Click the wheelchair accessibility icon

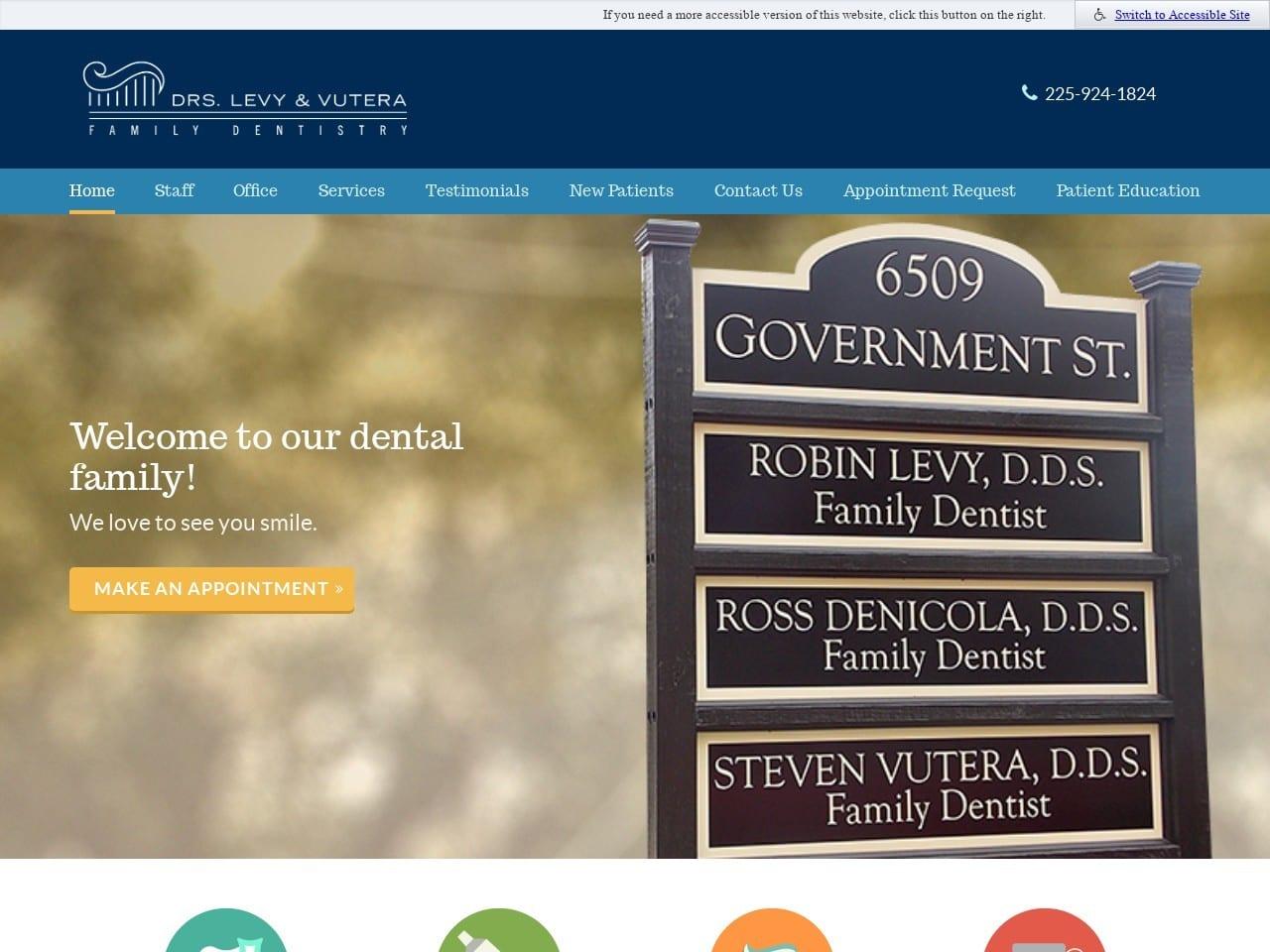1099,15
